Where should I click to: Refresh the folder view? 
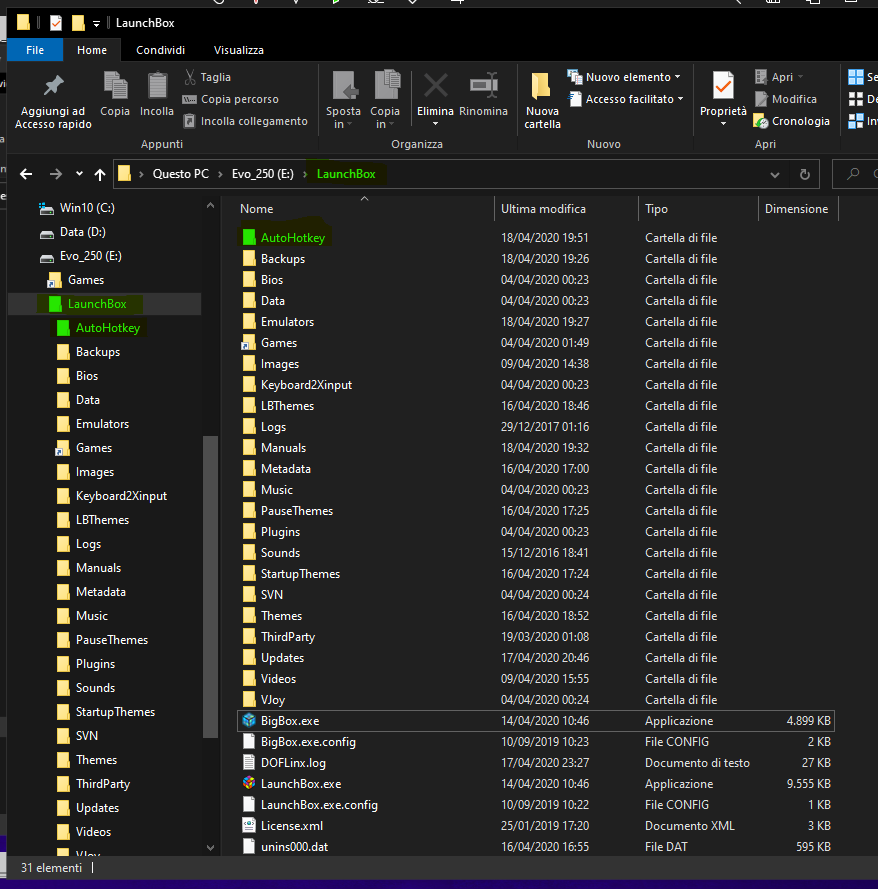pos(804,174)
